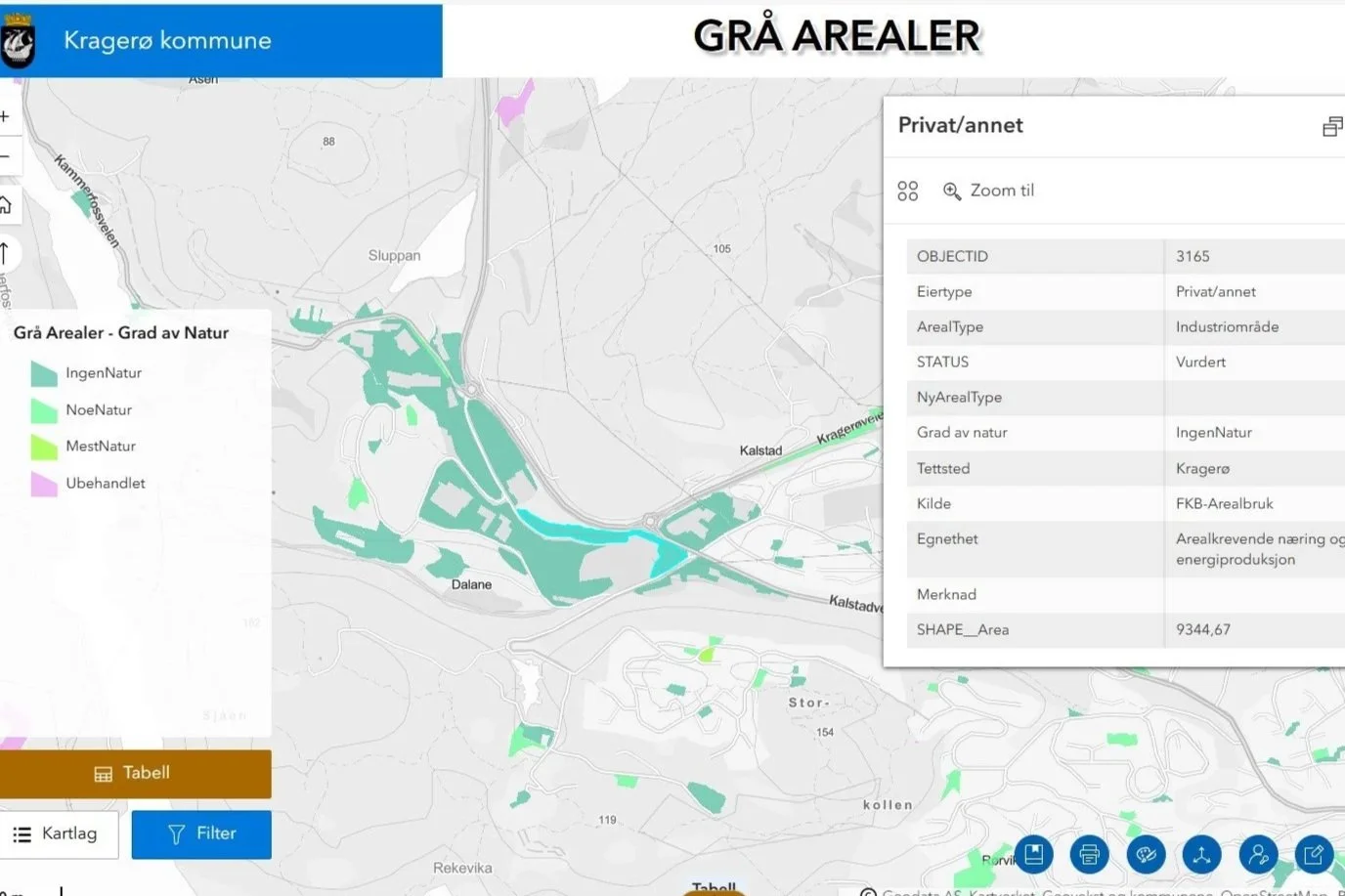The height and width of the screenshot is (896, 1345).
Task: Open the three-arrow coordinate tool
Action: click(1201, 855)
